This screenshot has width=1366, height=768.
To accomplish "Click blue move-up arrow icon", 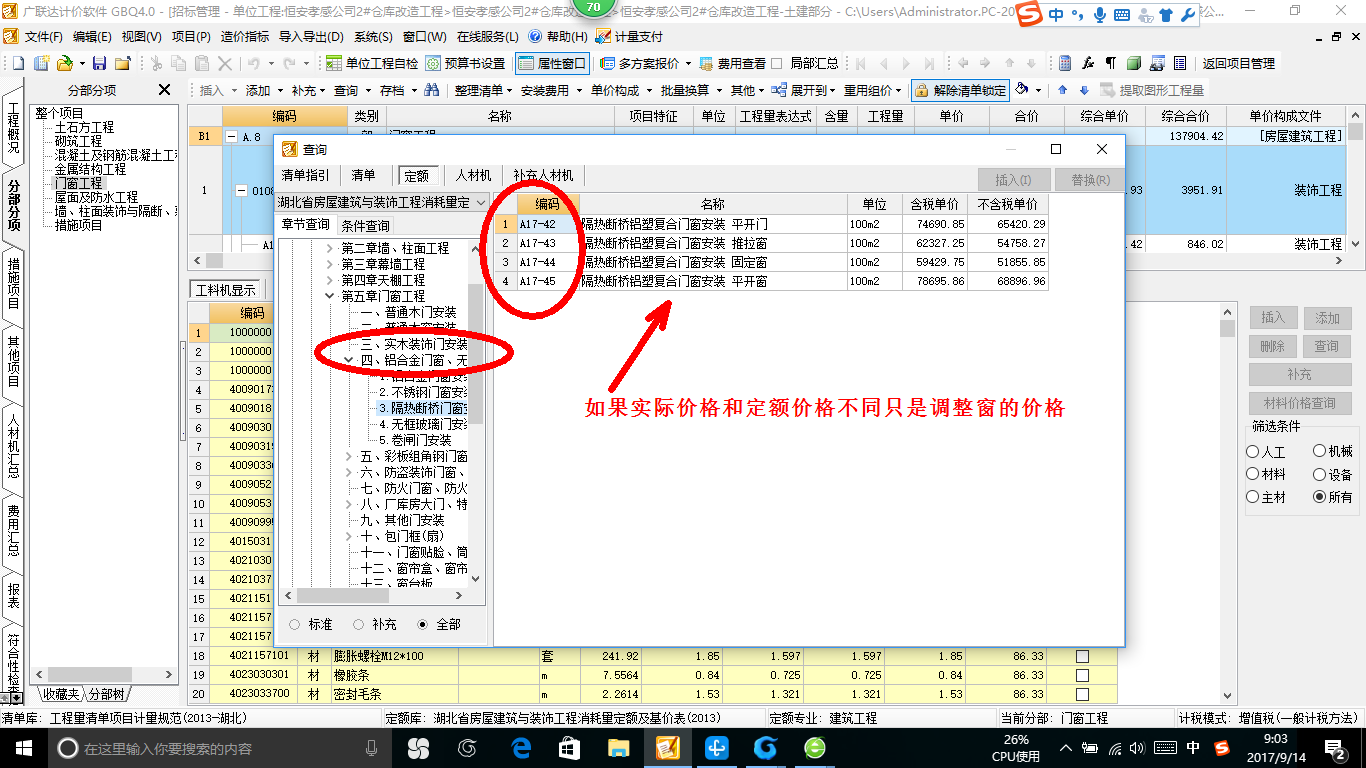I will click(x=1062, y=90).
